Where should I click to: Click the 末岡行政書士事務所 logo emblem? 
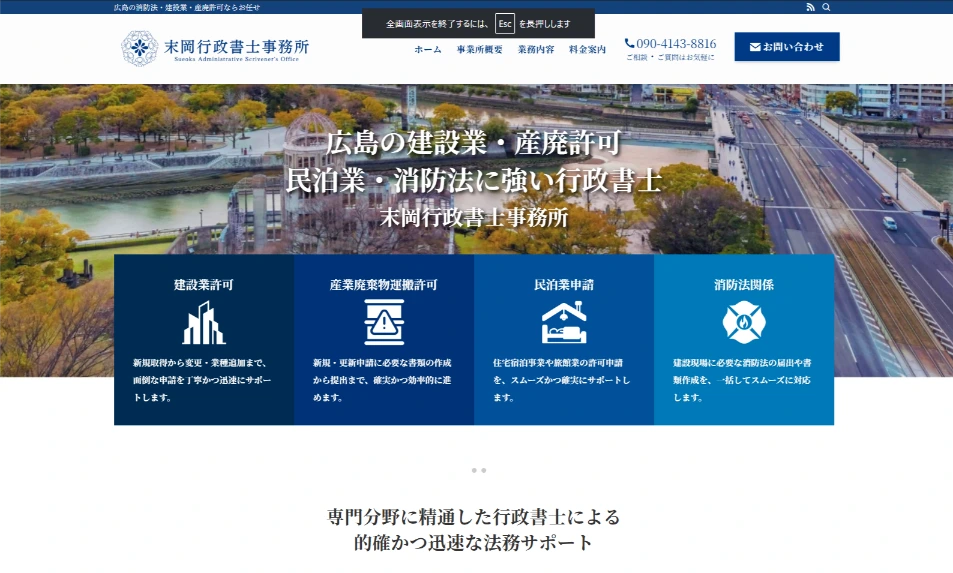(140, 47)
